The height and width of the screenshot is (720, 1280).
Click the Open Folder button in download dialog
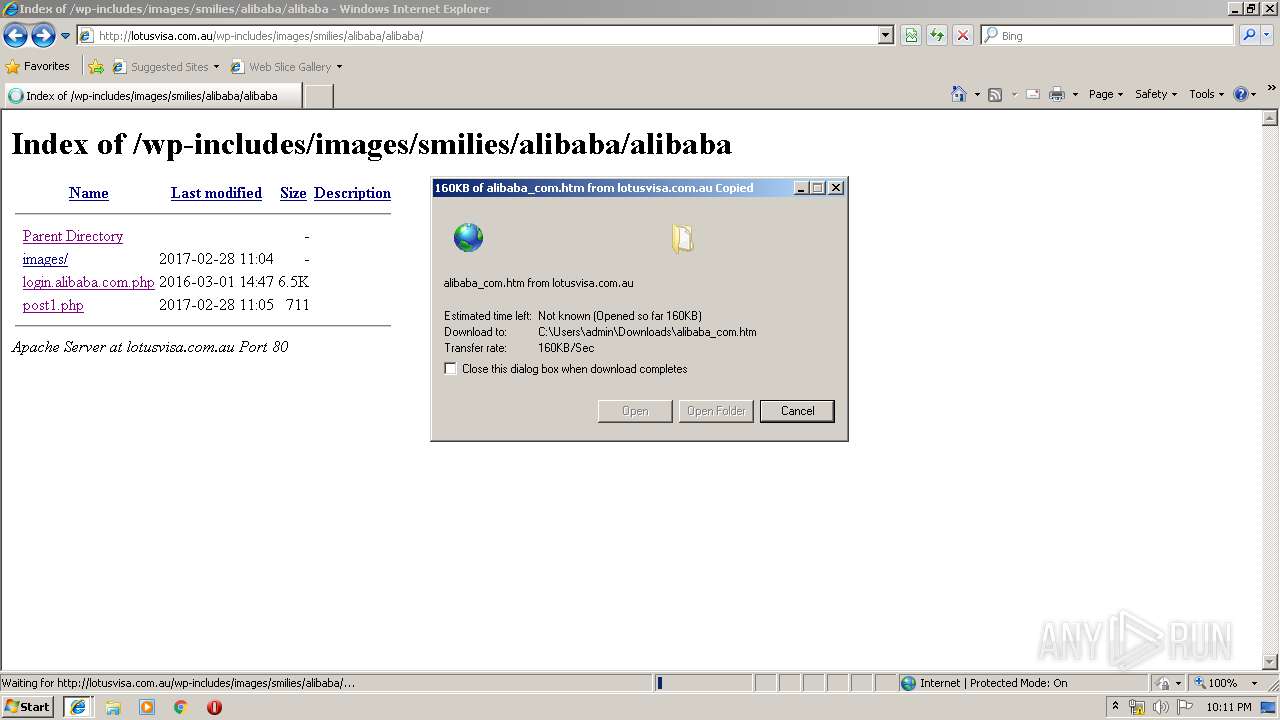pyautogui.click(x=716, y=411)
